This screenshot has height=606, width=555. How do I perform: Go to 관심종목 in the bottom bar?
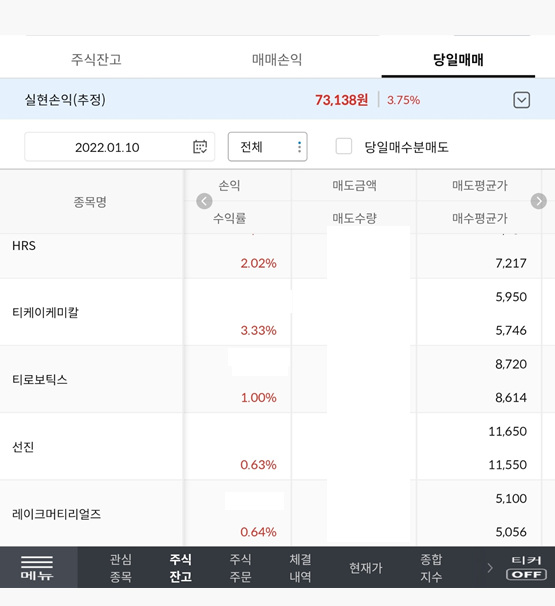(121, 568)
